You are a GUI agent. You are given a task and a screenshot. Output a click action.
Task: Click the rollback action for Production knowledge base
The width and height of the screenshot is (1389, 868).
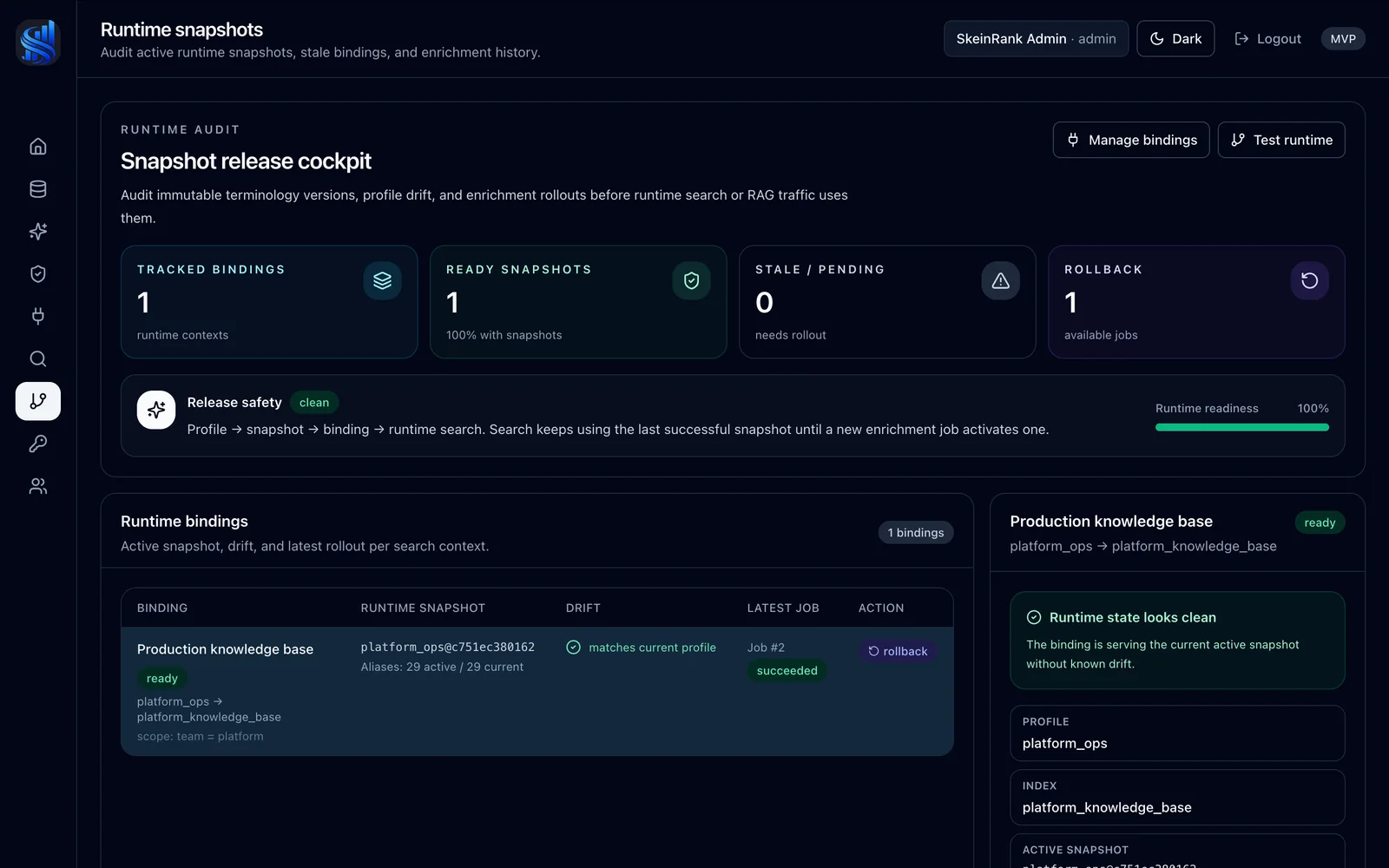[898, 651]
